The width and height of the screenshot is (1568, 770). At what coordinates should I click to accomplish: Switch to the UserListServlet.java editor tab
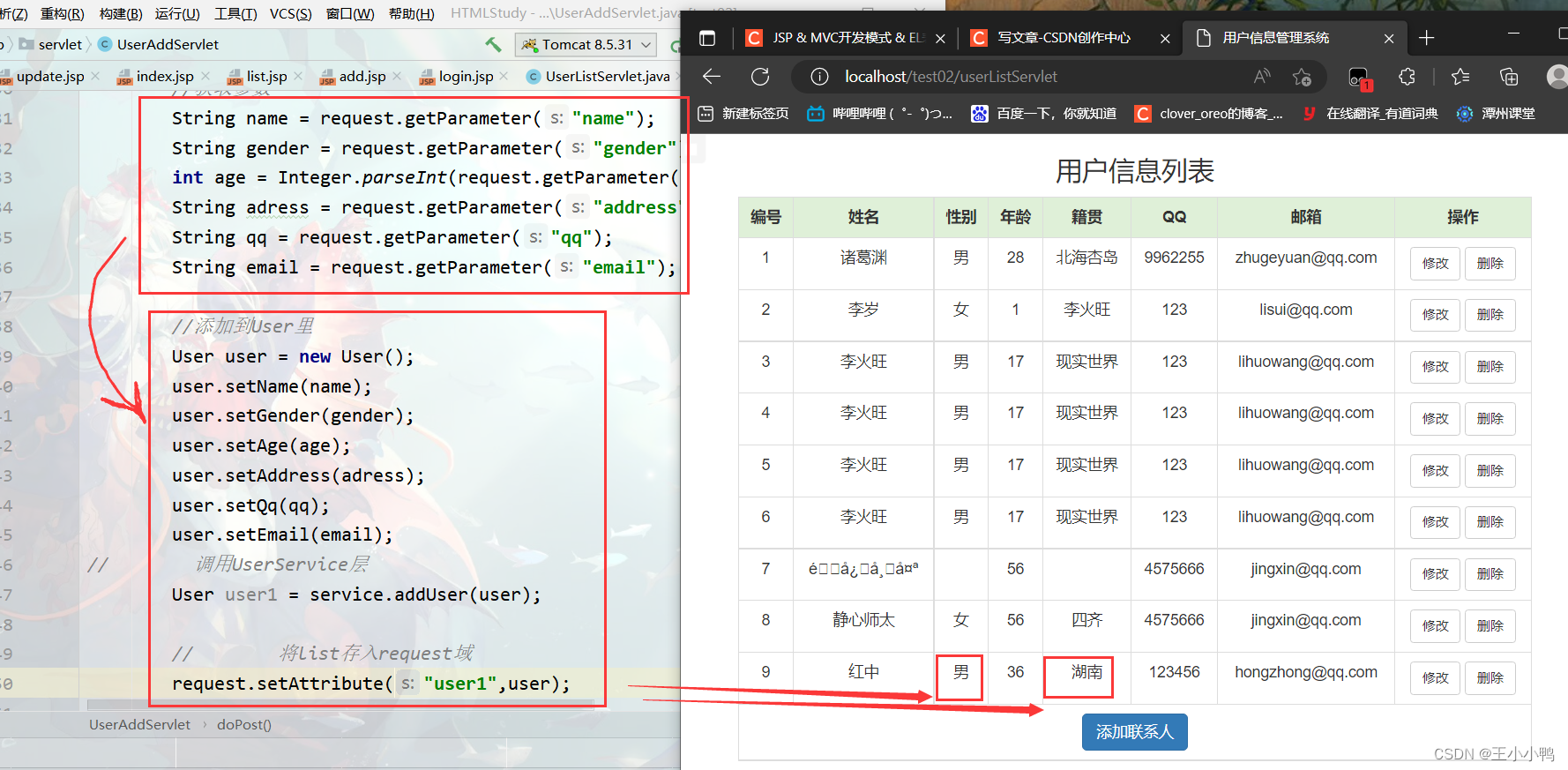click(600, 76)
